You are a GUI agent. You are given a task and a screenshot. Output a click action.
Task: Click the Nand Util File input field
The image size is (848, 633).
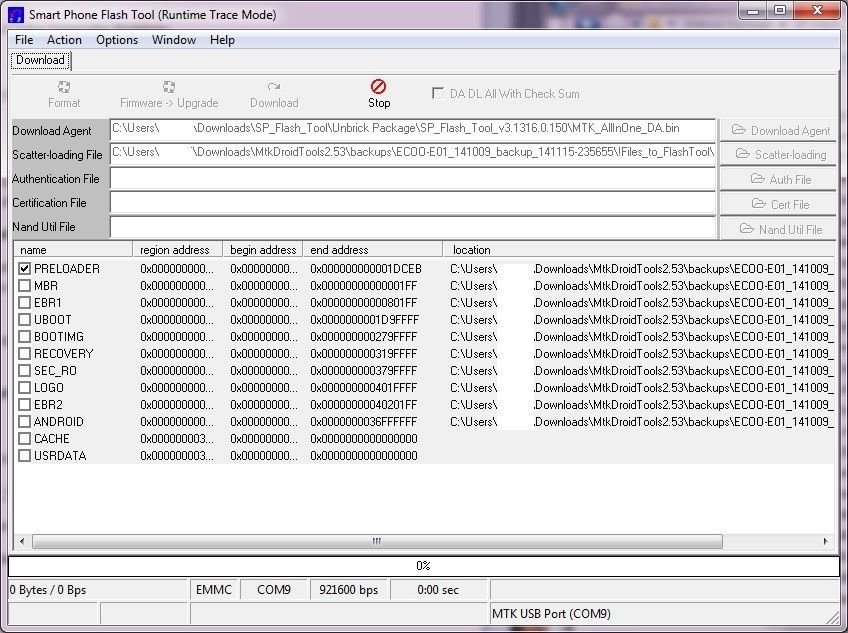tap(413, 227)
